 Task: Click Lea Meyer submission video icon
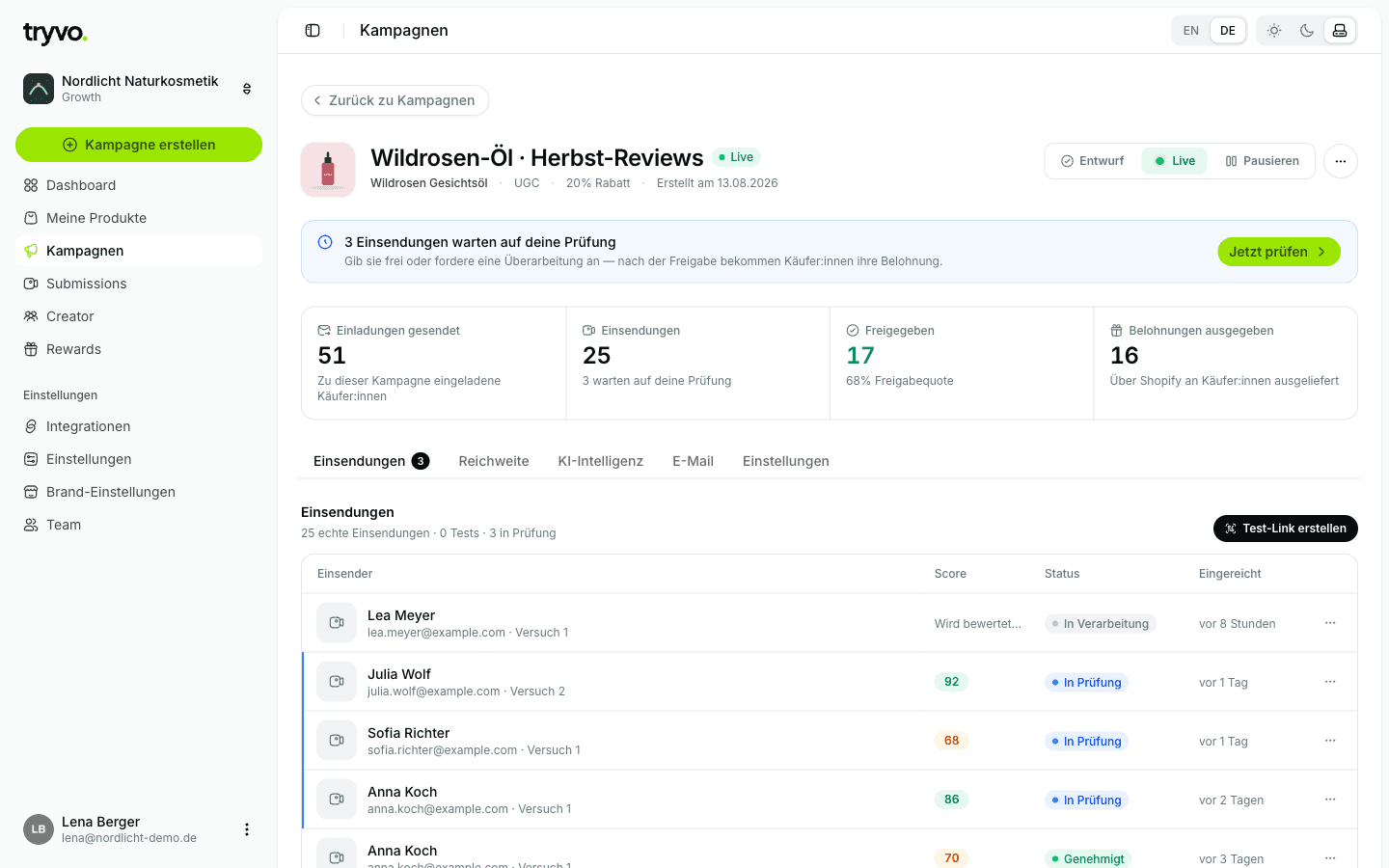coord(337,623)
